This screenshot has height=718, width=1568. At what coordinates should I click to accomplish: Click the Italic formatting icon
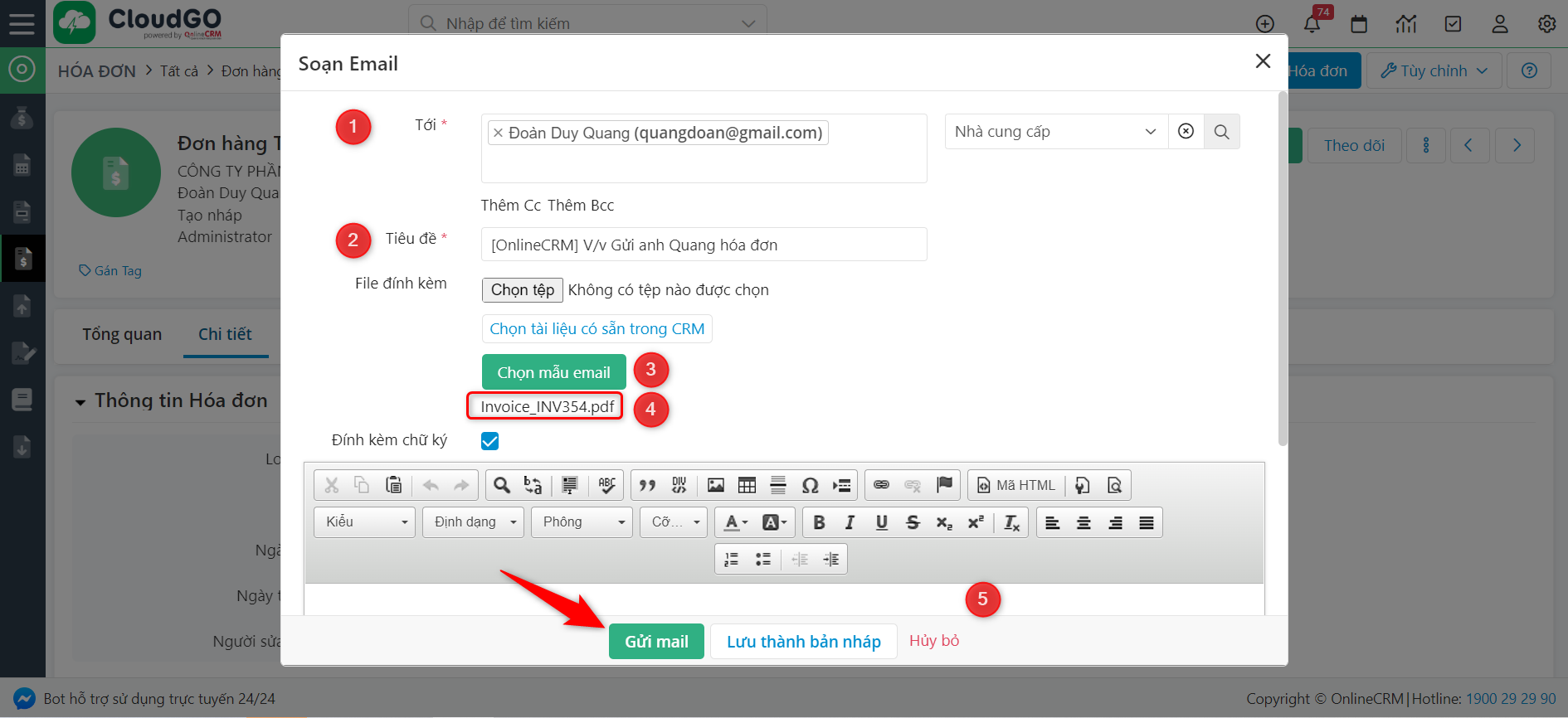coord(850,522)
